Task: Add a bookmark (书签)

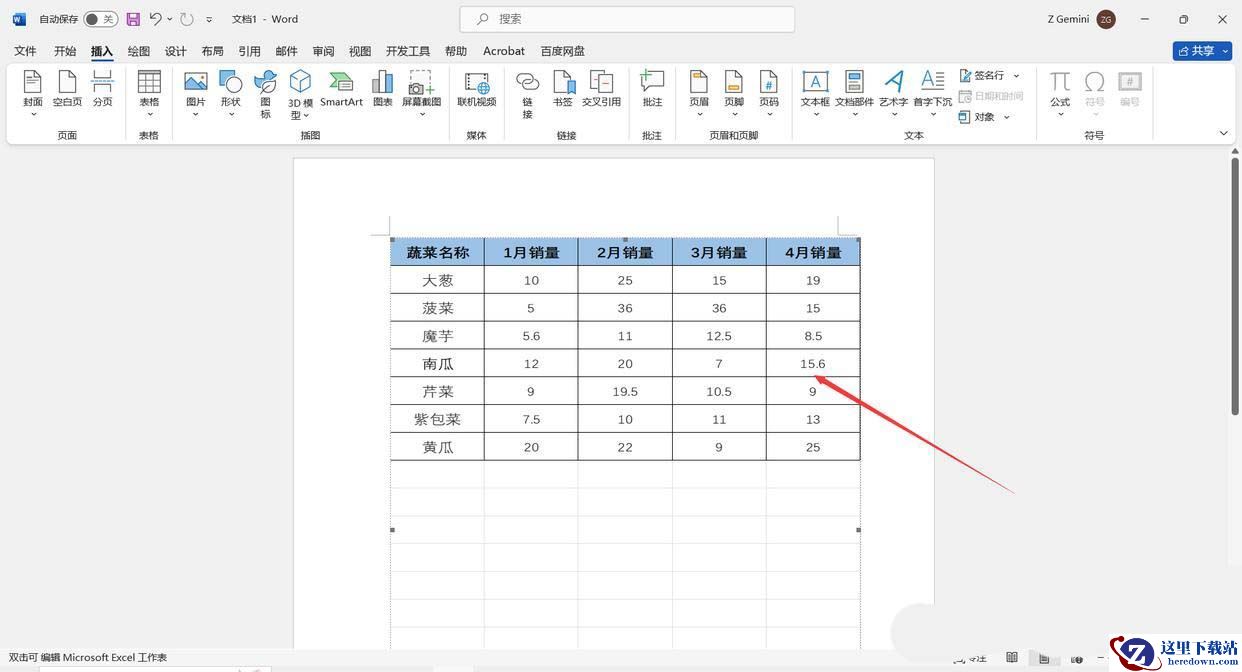Action: click(563, 89)
